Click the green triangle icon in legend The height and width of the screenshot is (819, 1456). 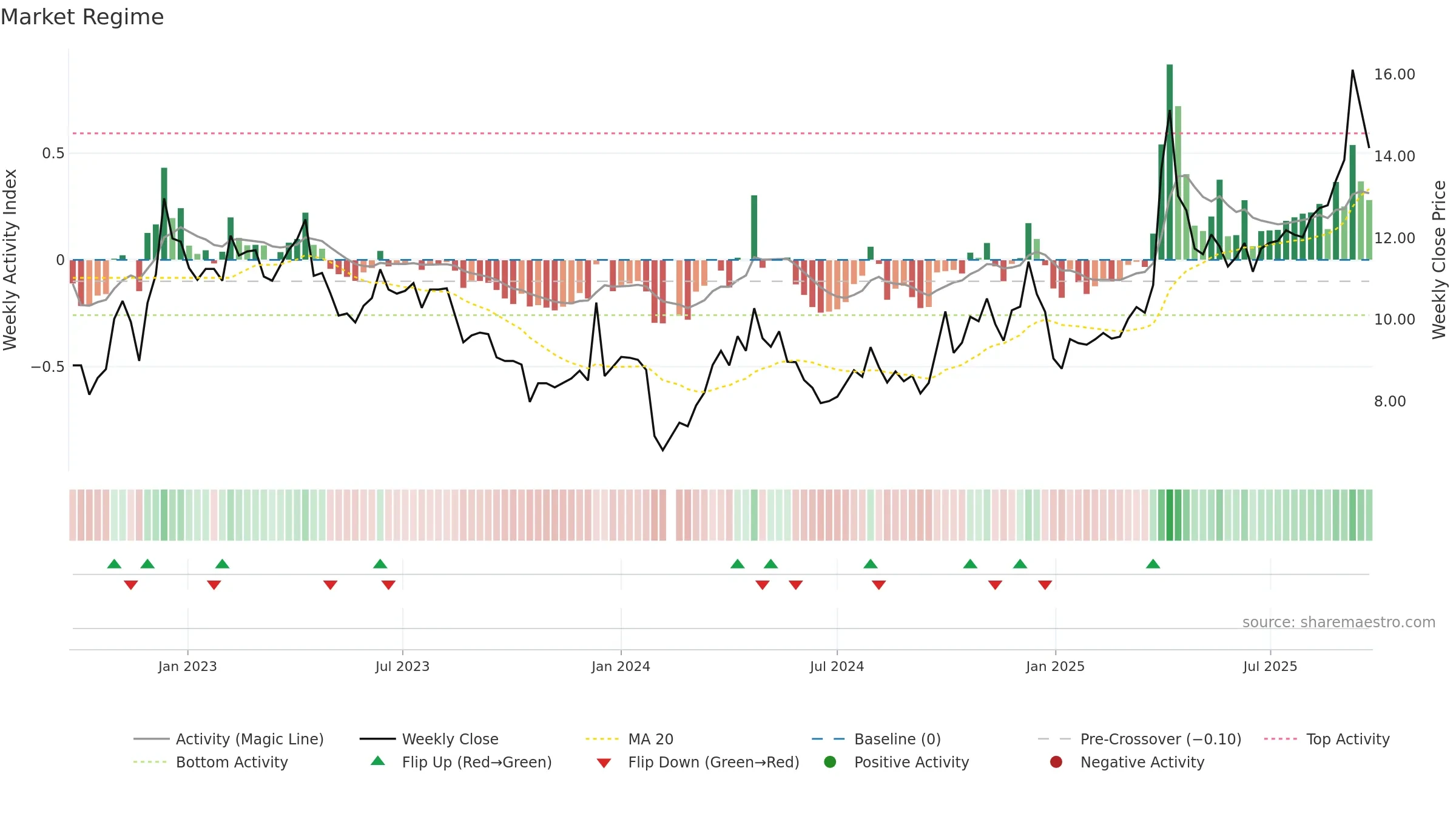377,761
